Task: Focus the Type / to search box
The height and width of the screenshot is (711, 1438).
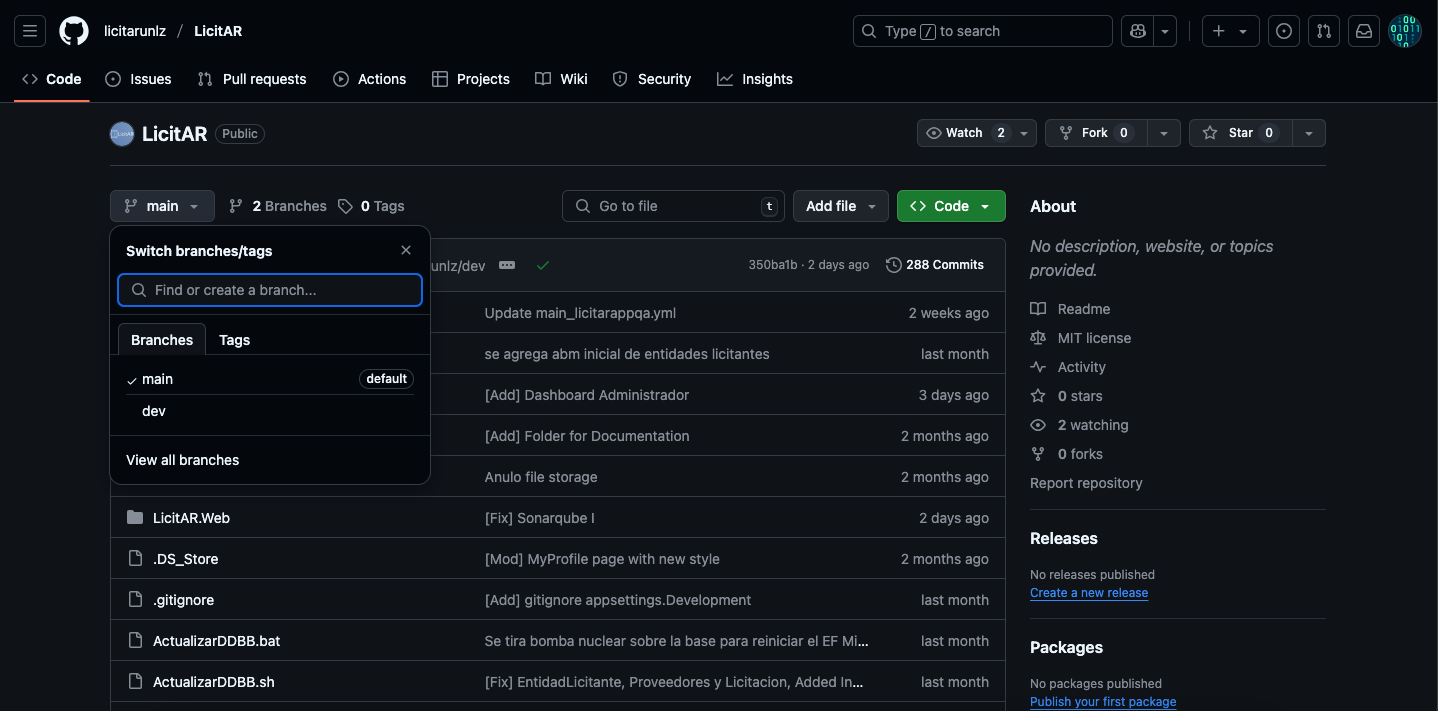Action: pyautogui.click(x=983, y=31)
